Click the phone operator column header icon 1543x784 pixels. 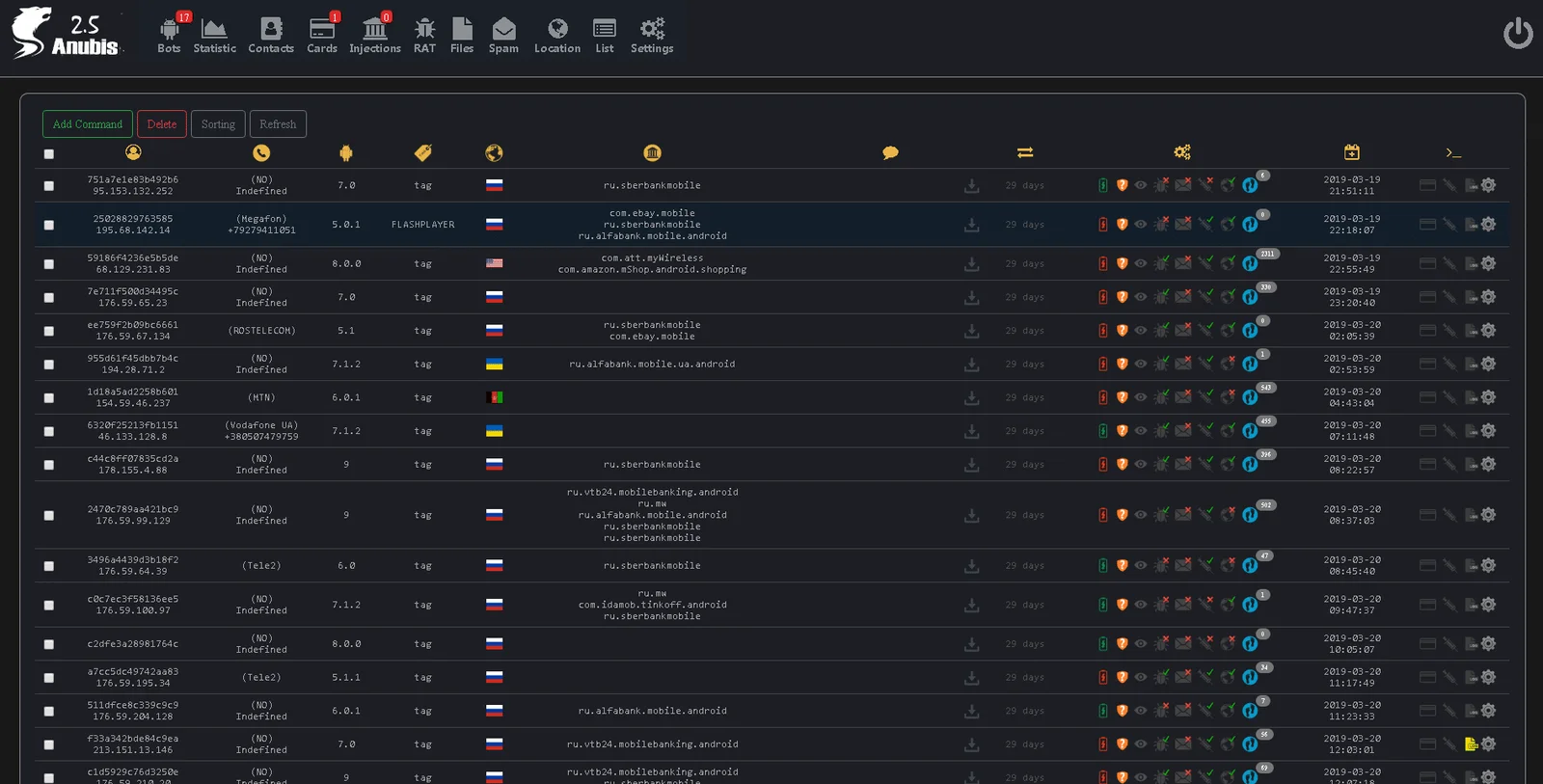pos(261,152)
